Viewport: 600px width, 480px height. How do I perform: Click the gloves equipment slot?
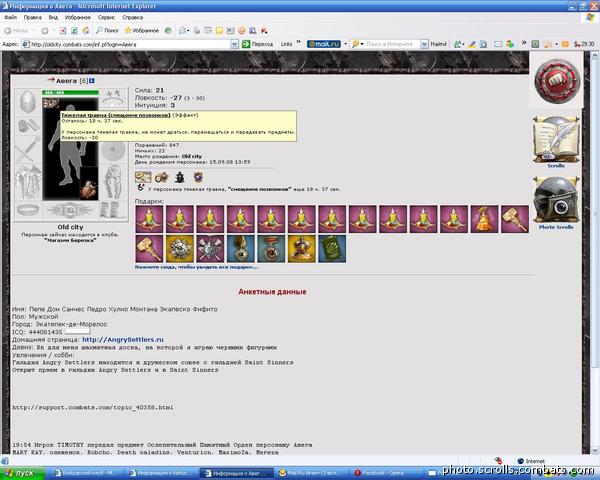point(28,126)
